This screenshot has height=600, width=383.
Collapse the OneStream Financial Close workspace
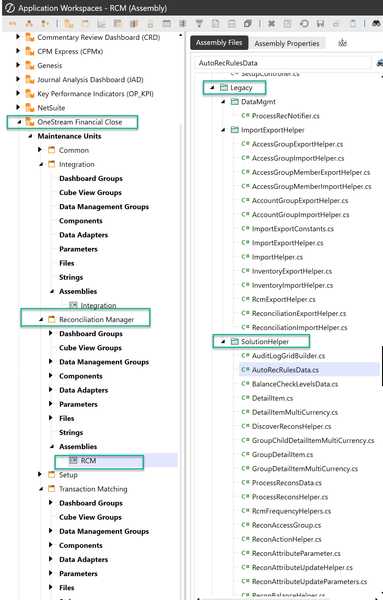click(19, 122)
